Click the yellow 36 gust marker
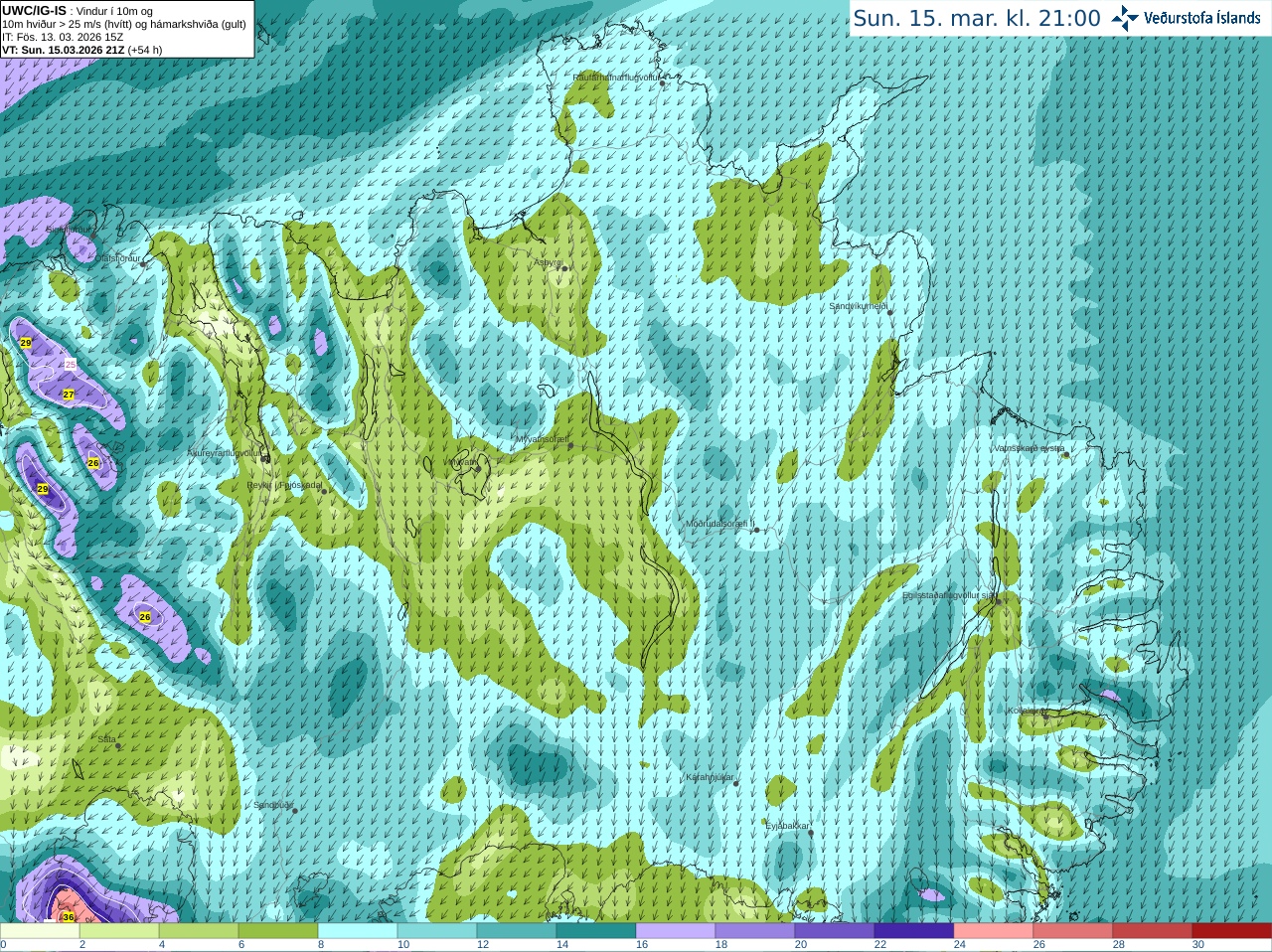The height and width of the screenshot is (952, 1272). 69,916
